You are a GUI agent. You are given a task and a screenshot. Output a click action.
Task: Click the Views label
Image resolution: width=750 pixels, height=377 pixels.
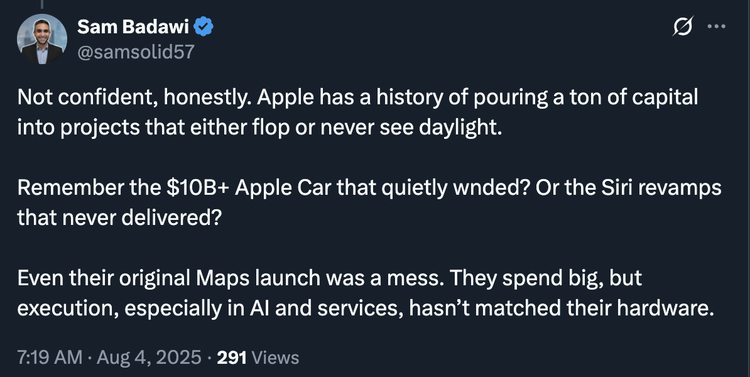pyautogui.click(x=275, y=357)
